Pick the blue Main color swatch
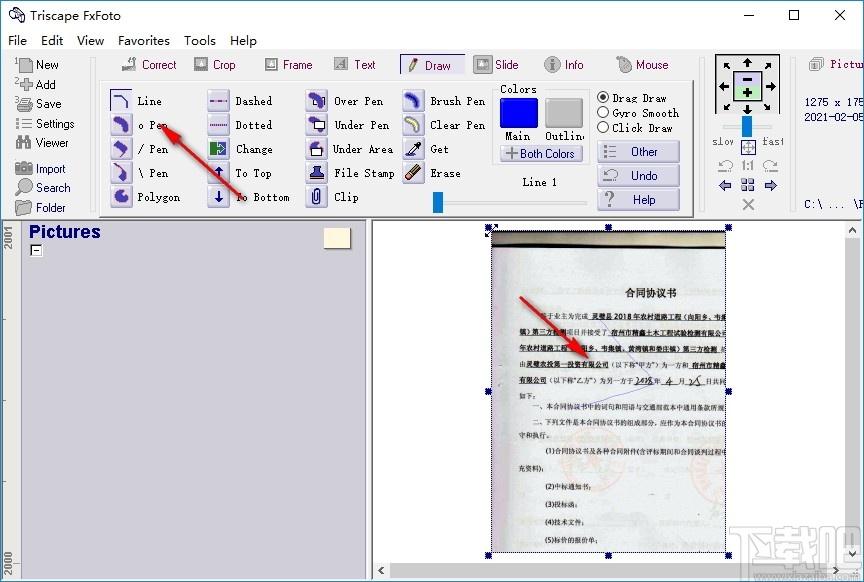This screenshot has height=582, width=864. pyautogui.click(x=519, y=113)
